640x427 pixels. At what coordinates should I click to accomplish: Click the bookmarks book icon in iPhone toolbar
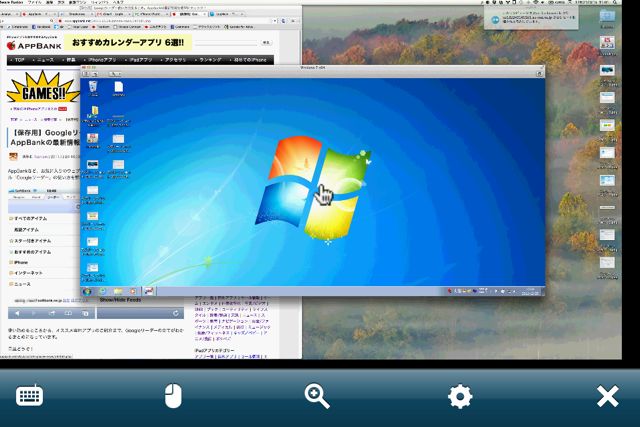point(69,313)
